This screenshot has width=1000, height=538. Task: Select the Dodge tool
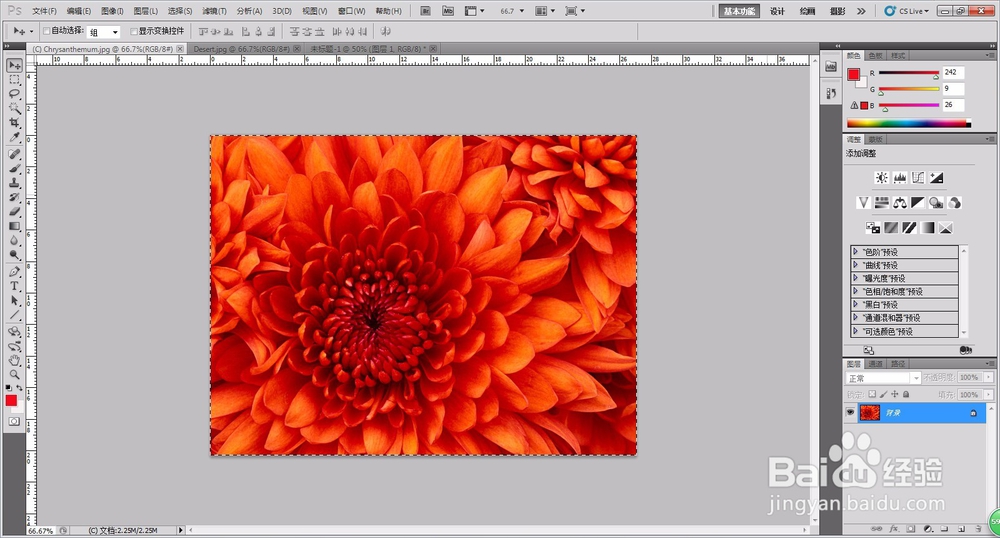coord(14,255)
